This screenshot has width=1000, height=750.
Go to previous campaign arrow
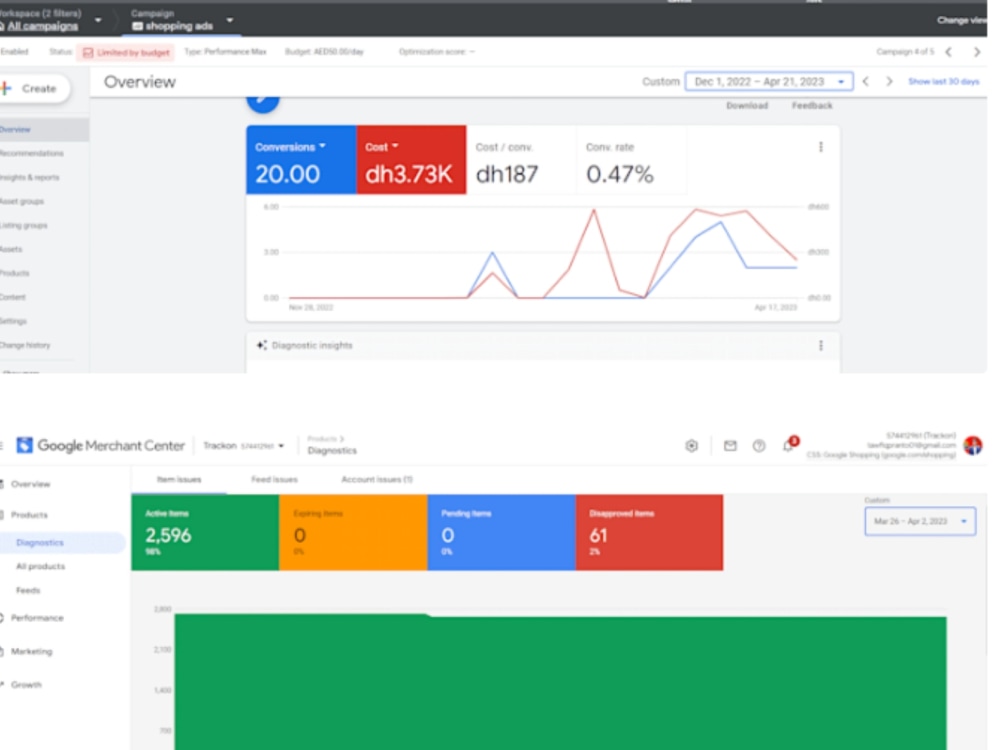(948, 52)
